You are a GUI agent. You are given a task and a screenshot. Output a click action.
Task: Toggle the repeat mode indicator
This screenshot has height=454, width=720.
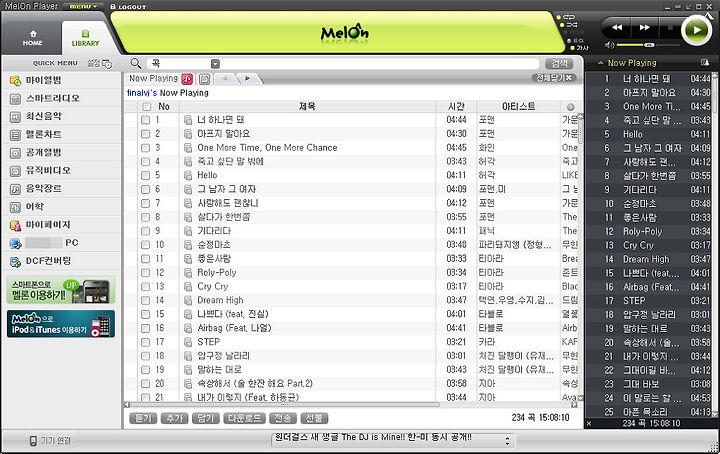tap(567, 17)
